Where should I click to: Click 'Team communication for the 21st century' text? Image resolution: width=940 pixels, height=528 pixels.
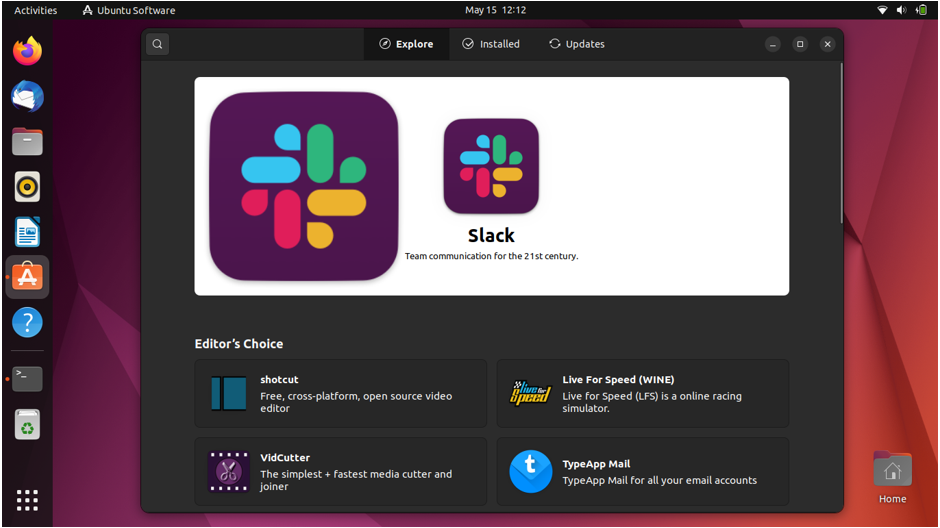tap(491, 256)
